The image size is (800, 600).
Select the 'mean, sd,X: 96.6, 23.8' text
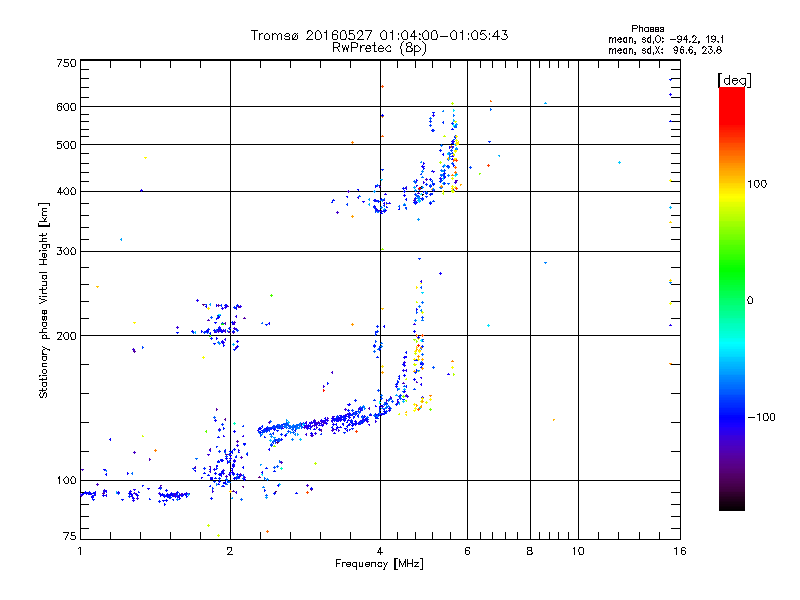tap(665, 50)
